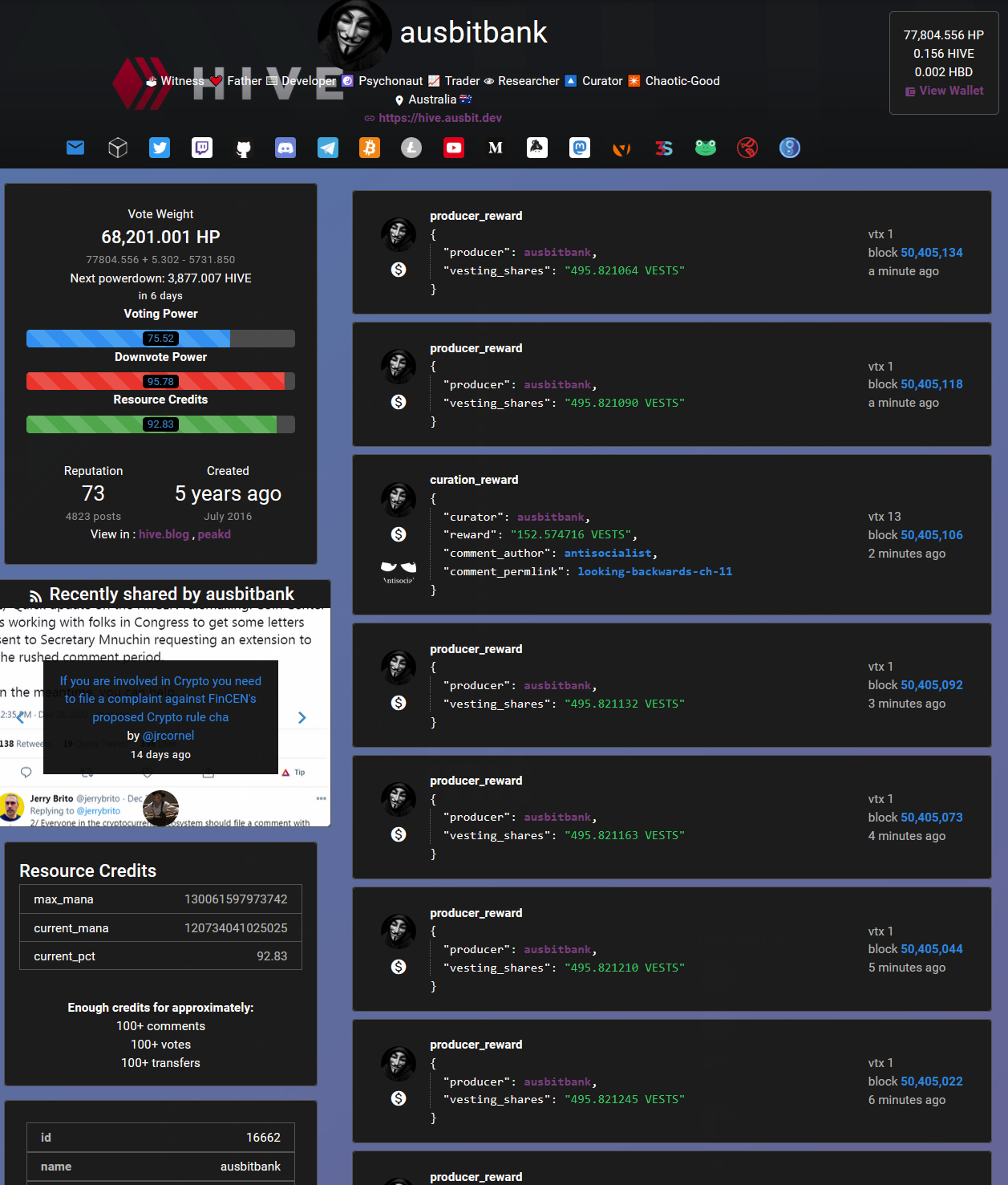
Task: Open the 3Speak icon link
Action: (664, 148)
